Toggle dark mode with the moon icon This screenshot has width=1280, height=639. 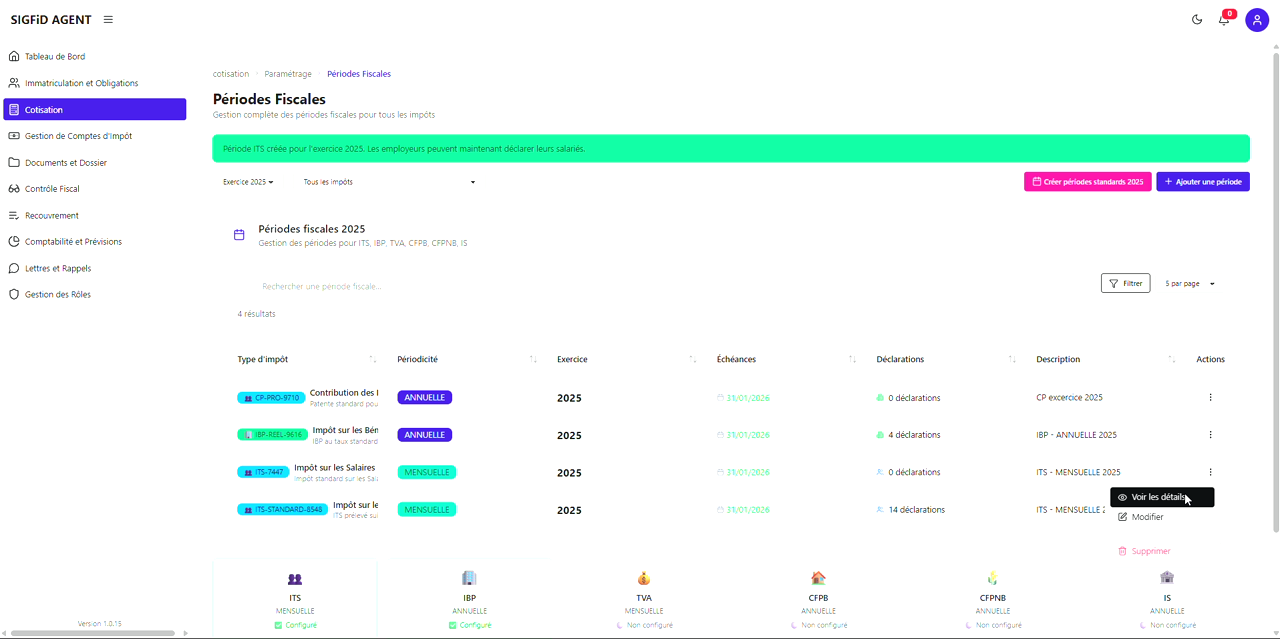click(1197, 19)
